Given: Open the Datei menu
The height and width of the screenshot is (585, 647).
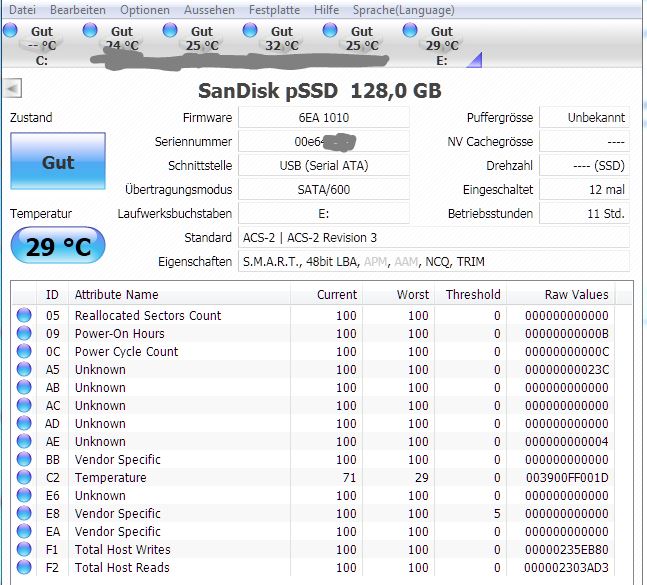Looking at the screenshot, I should point(22,10).
